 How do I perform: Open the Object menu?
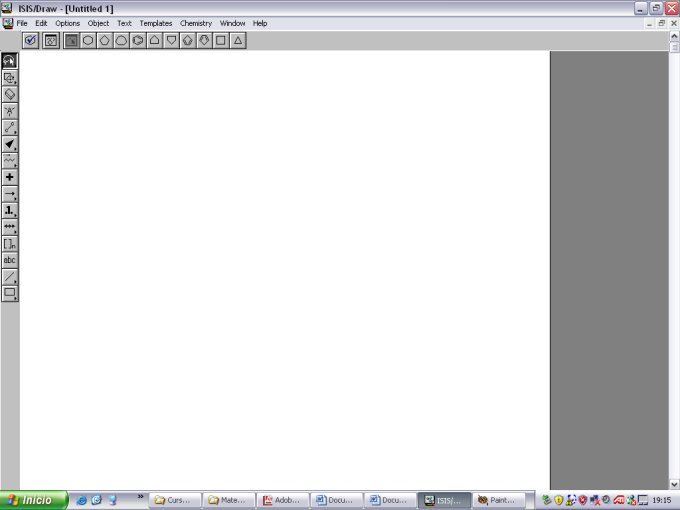(x=98, y=23)
